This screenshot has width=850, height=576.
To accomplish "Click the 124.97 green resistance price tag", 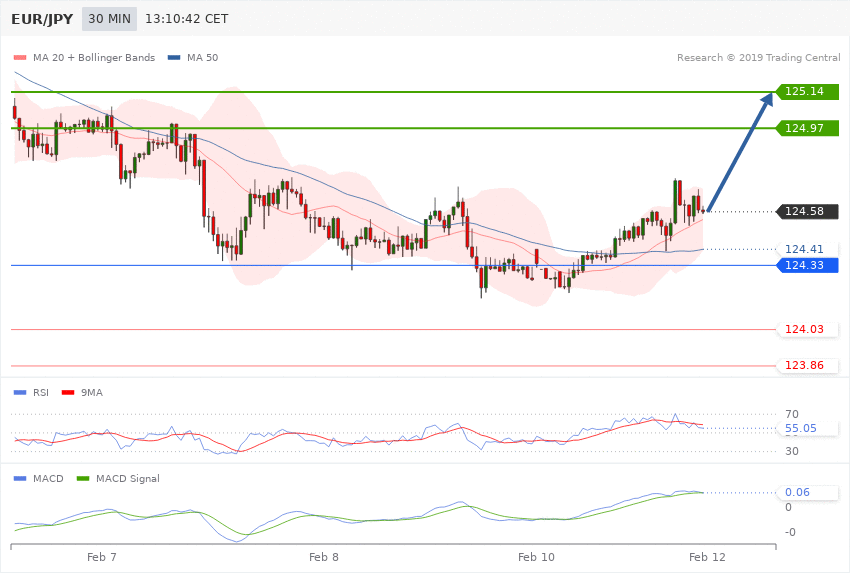I will (808, 128).
